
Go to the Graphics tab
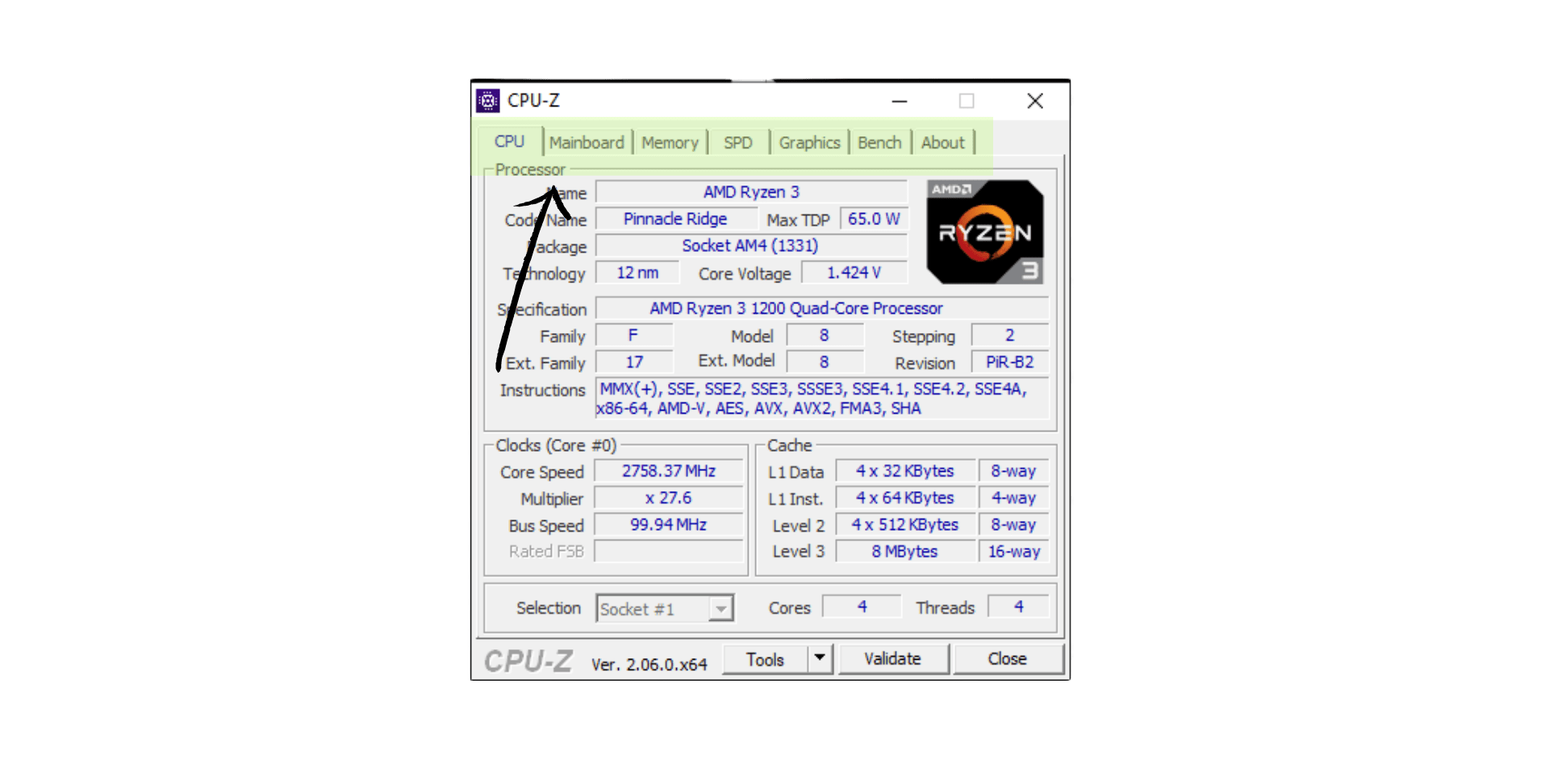[x=809, y=143]
